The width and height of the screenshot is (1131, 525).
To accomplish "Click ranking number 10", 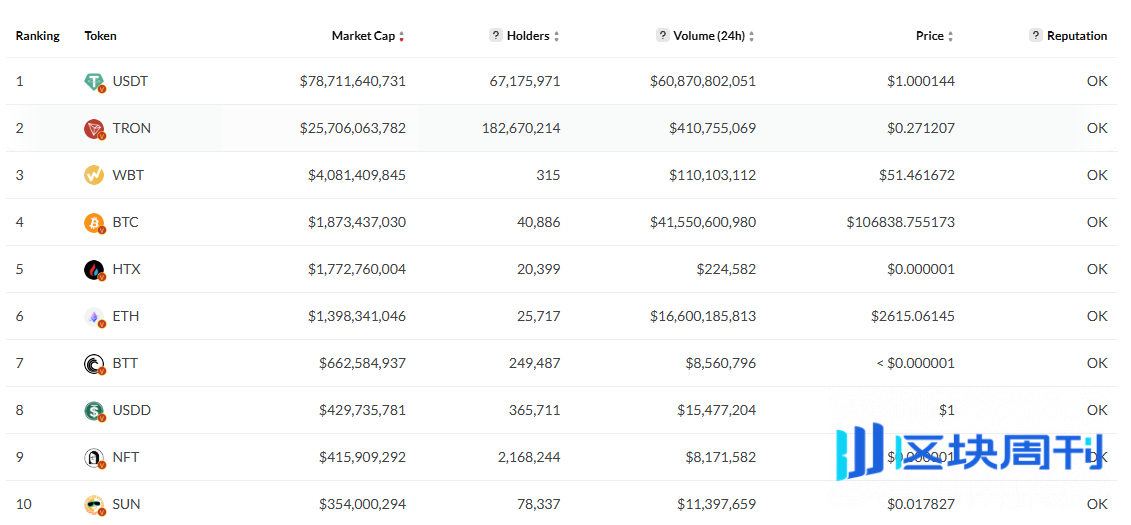I will [x=24, y=504].
